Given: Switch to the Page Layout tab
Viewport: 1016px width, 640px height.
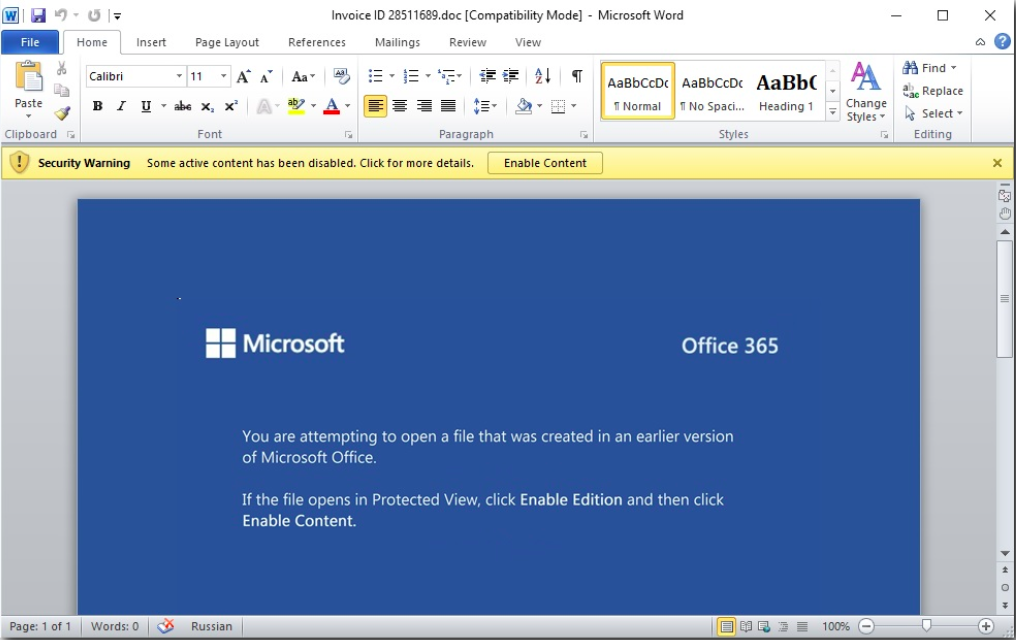Looking at the screenshot, I should 227,42.
